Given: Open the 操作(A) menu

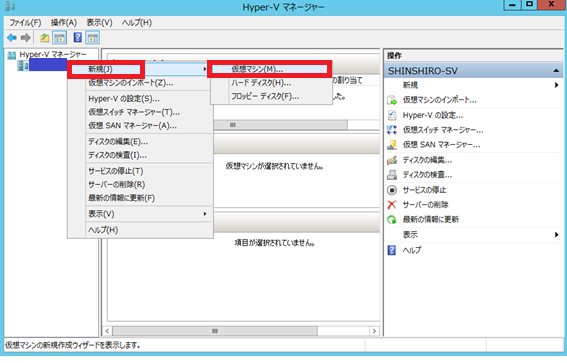Looking at the screenshot, I should point(64,23).
